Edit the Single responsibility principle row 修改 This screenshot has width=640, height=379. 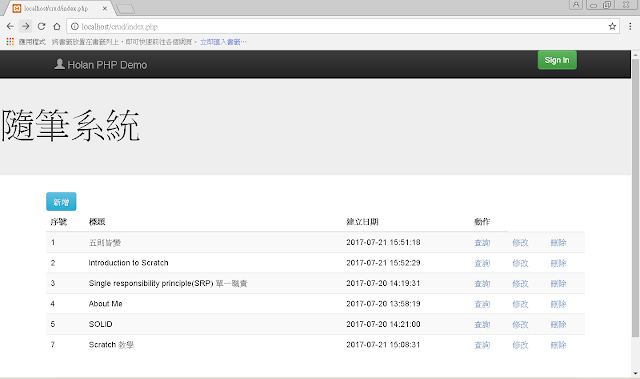click(520, 284)
